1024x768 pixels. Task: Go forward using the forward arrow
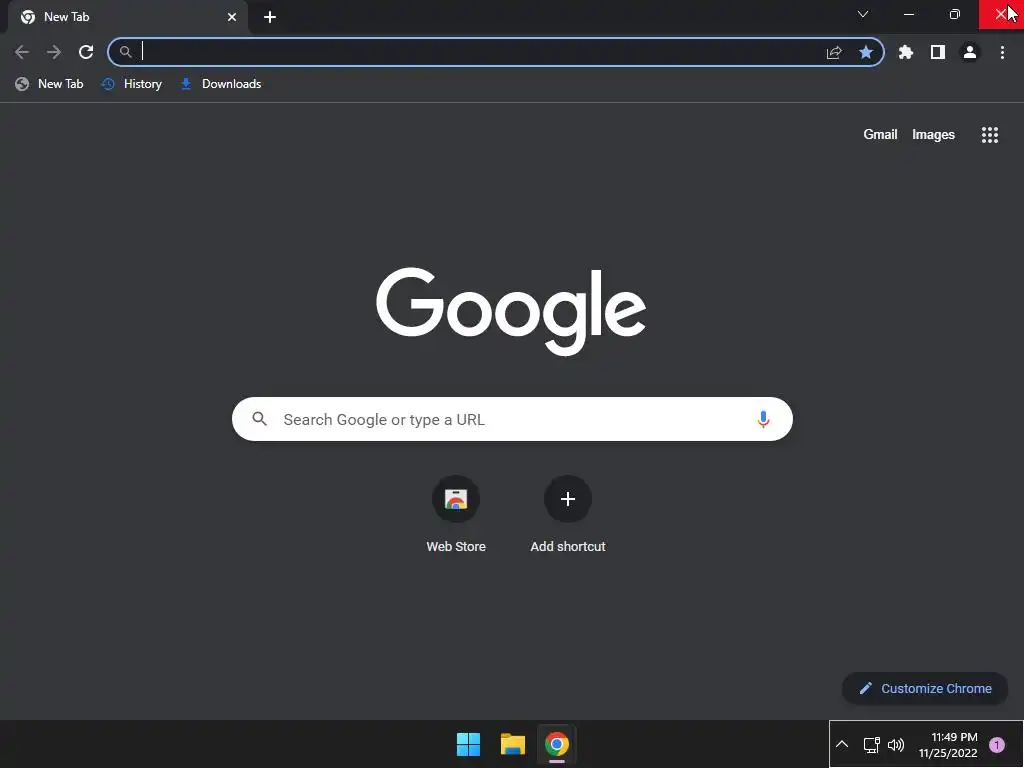pyautogui.click(x=54, y=52)
